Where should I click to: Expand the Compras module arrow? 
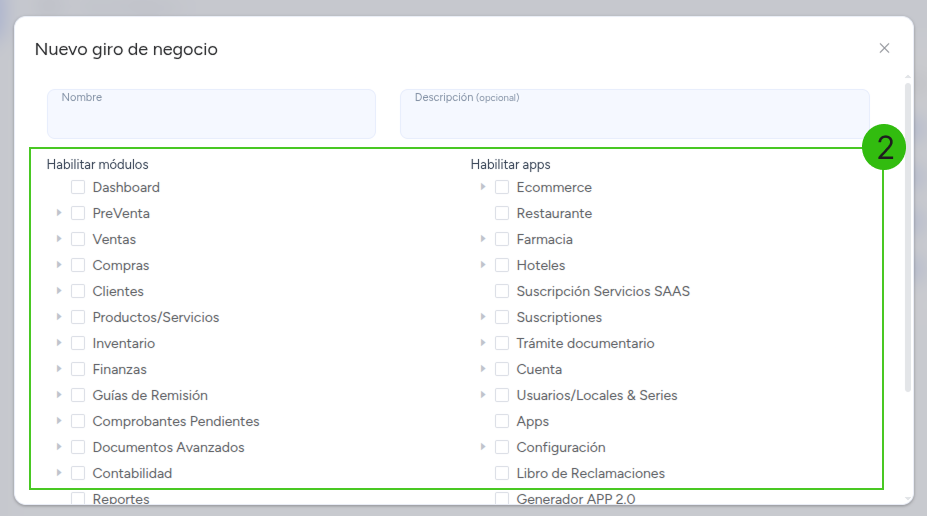point(59,265)
